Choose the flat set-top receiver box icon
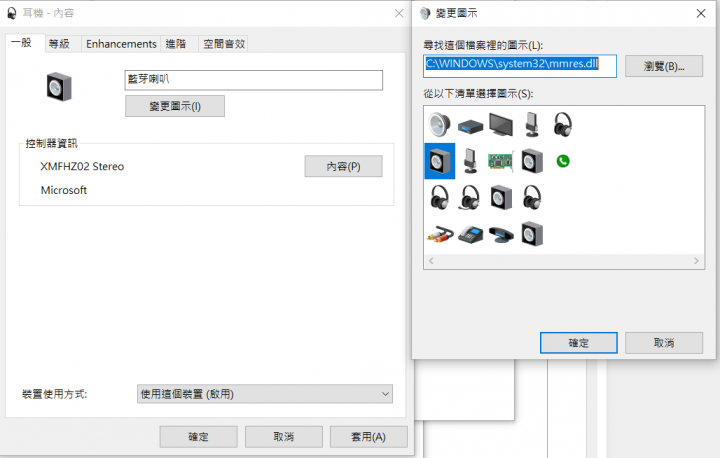The width and height of the screenshot is (720, 458). click(x=470, y=126)
